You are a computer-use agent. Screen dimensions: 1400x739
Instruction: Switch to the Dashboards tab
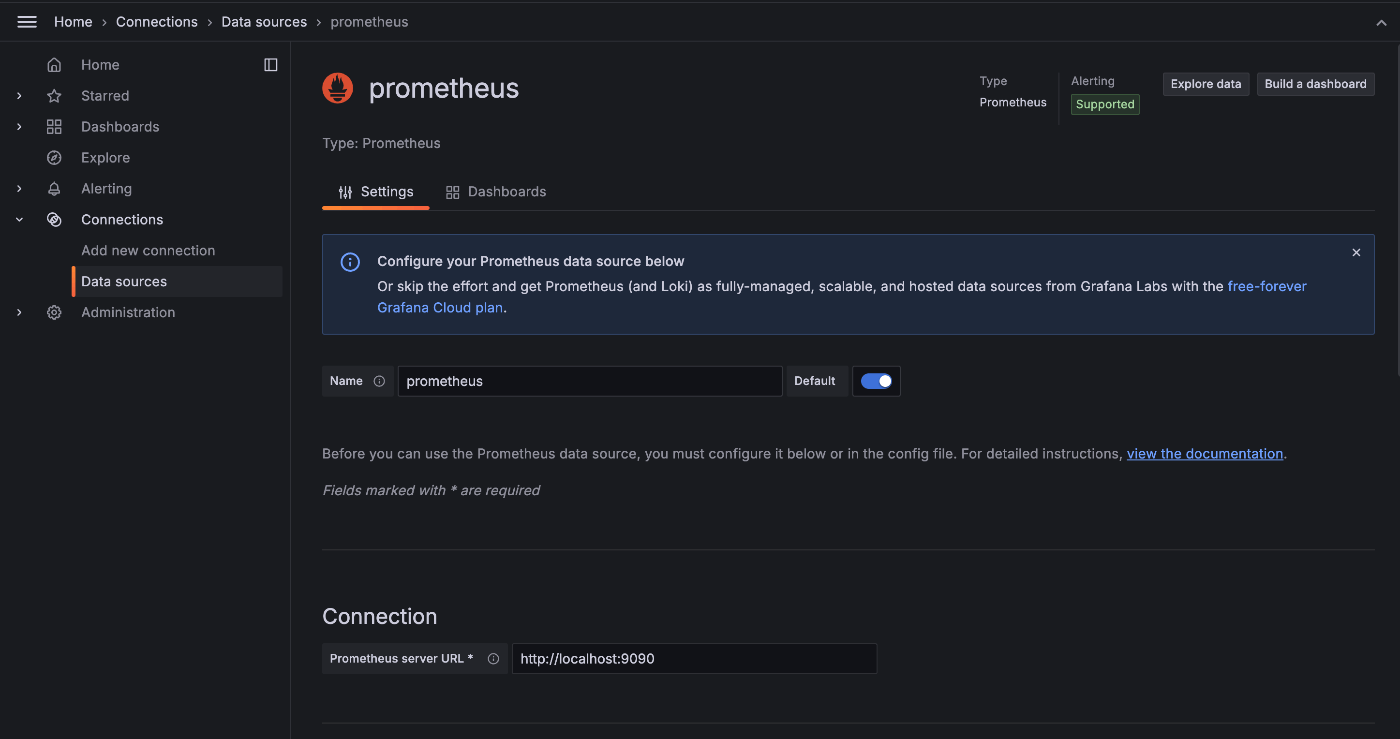tap(496, 191)
